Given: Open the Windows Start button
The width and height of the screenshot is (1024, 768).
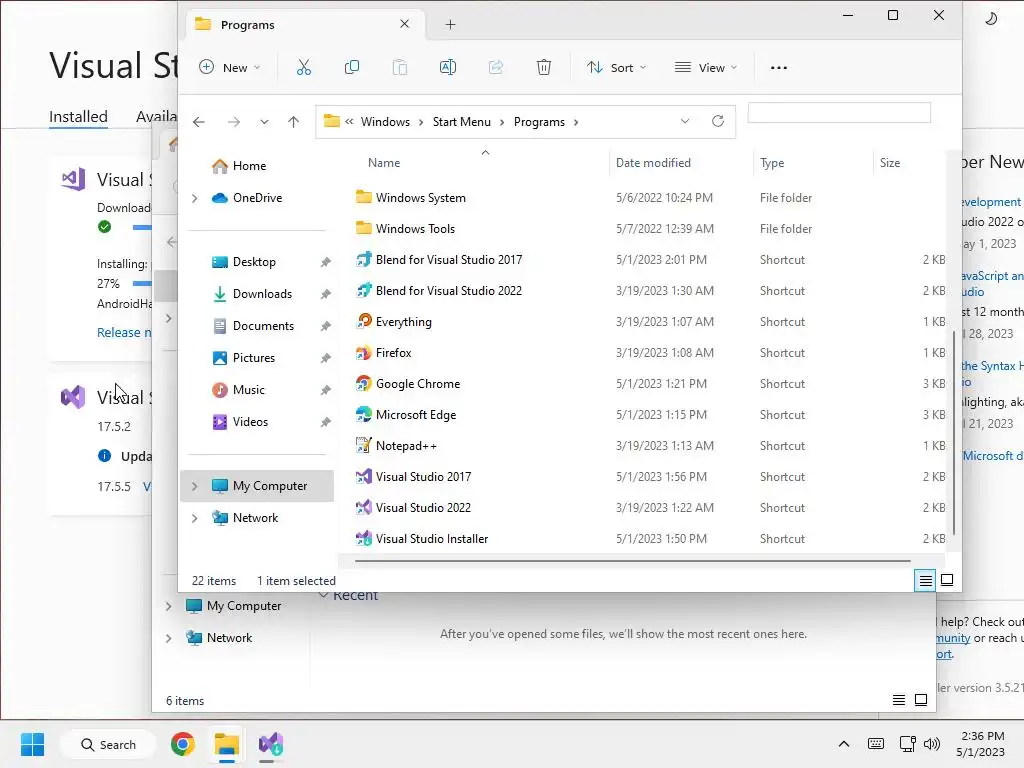Looking at the screenshot, I should click(32, 744).
